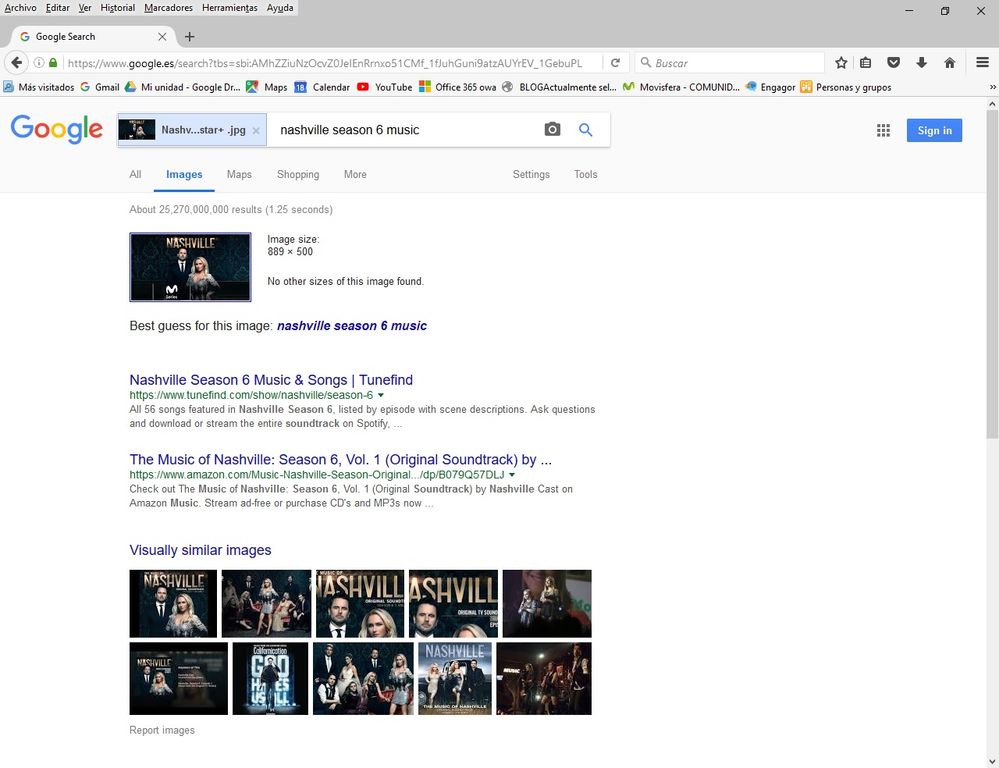Click the Home button
The width and height of the screenshot is (999, 768).
(x=949, y=62)
